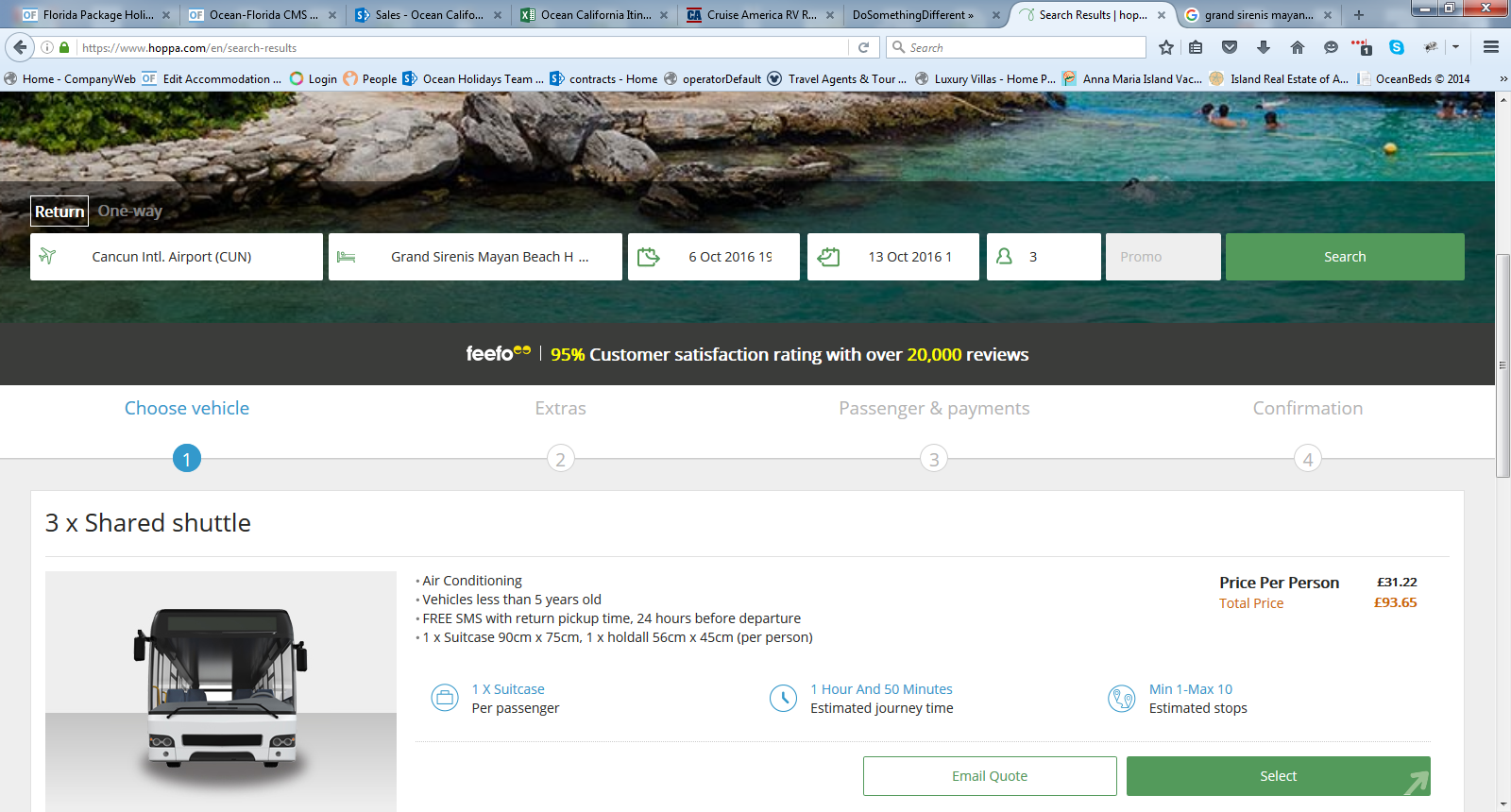1511x812 pixels.
Task: Open the 6 Oct 2016 arrival date picker
Action: pos(714,257)
